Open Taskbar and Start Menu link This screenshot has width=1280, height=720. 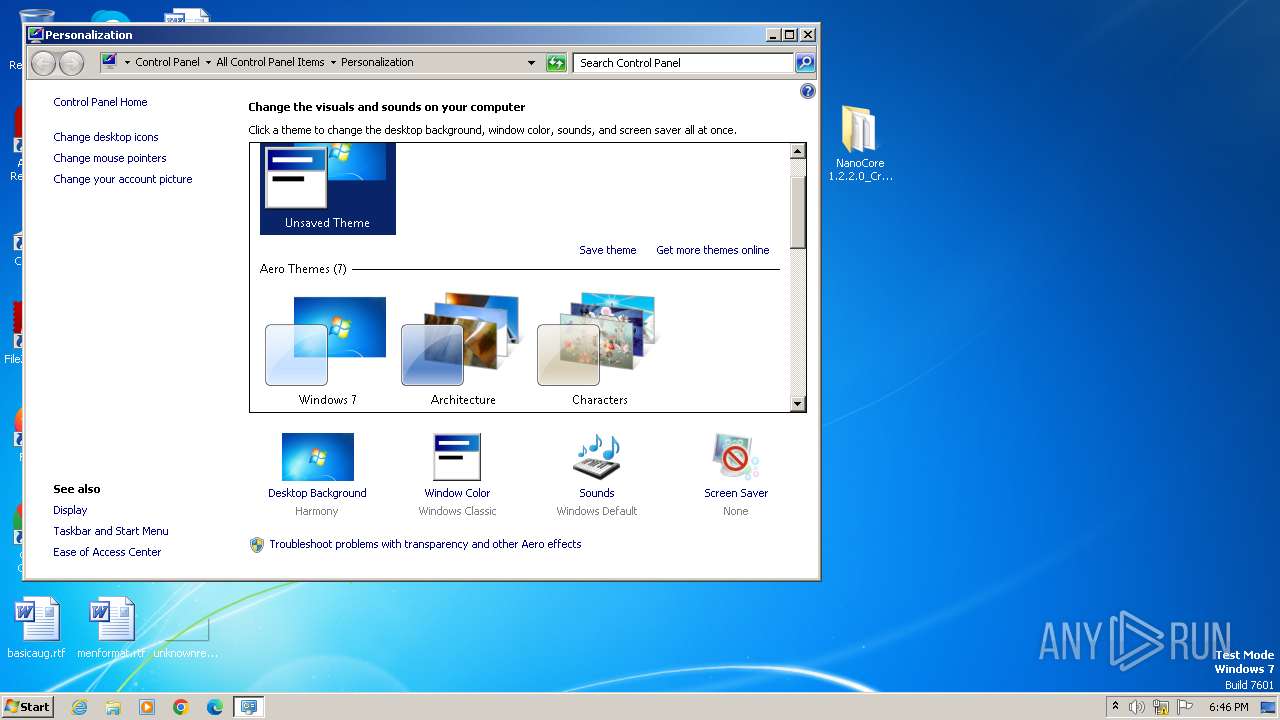point(111,531)
